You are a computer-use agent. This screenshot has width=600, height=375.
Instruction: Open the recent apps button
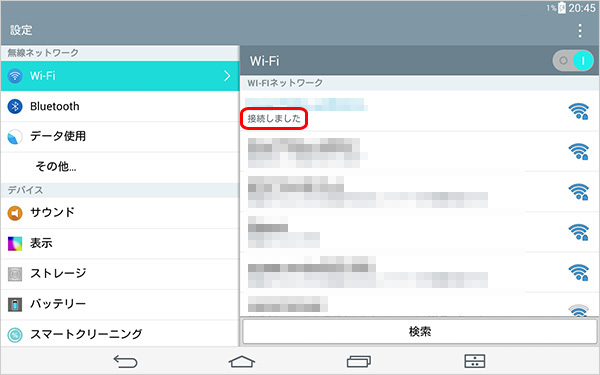[359, 361]
